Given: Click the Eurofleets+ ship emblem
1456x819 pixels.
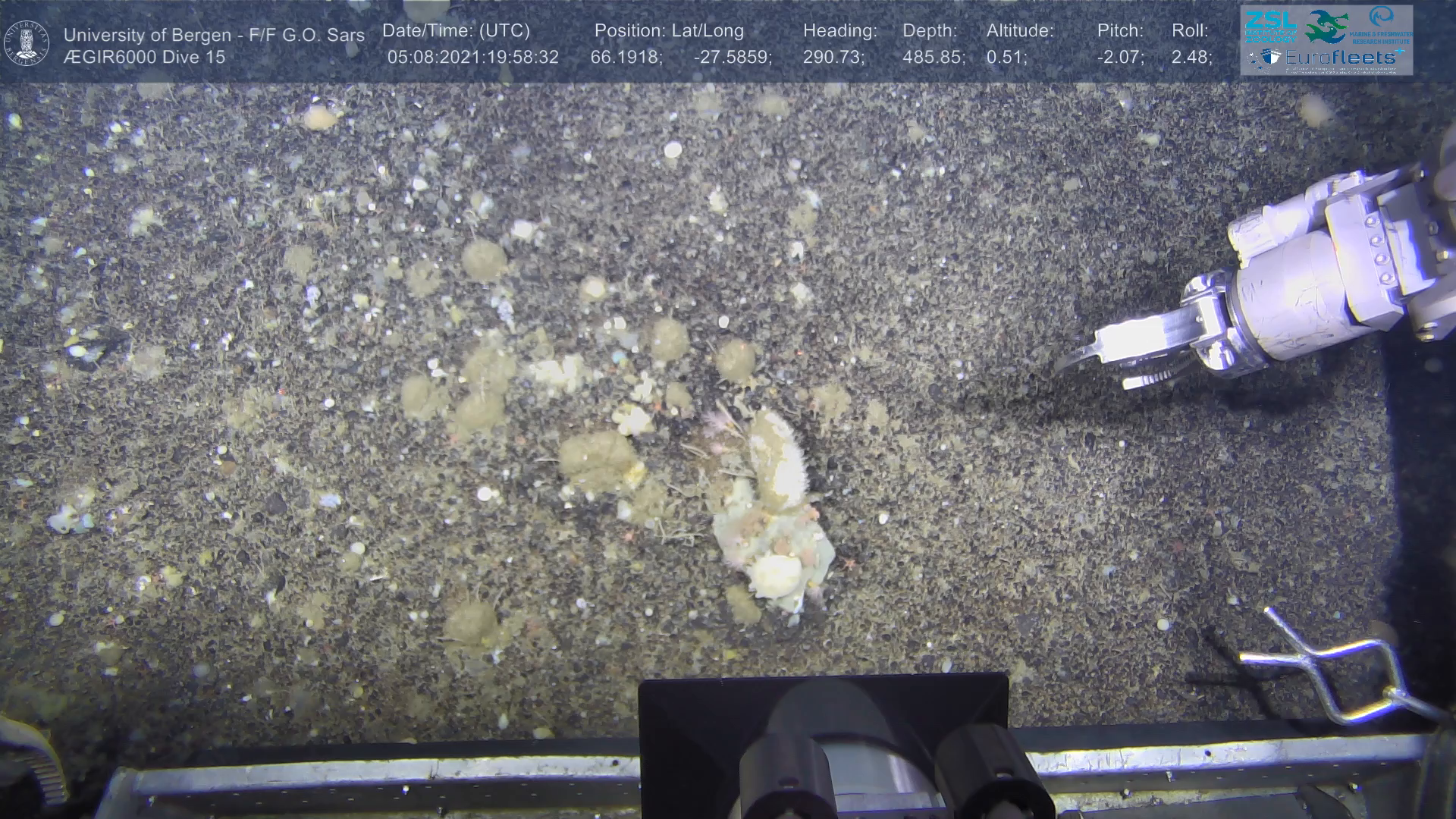Looking at the screenshot, I should (x=1266, y=58).
